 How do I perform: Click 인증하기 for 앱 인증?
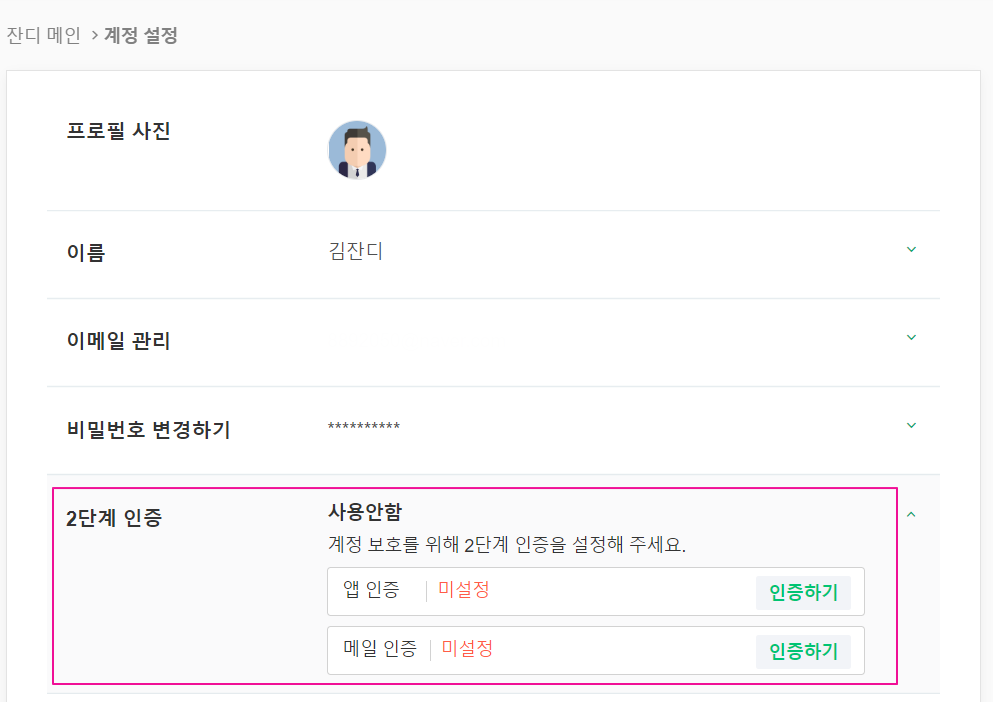click(803, 592)
